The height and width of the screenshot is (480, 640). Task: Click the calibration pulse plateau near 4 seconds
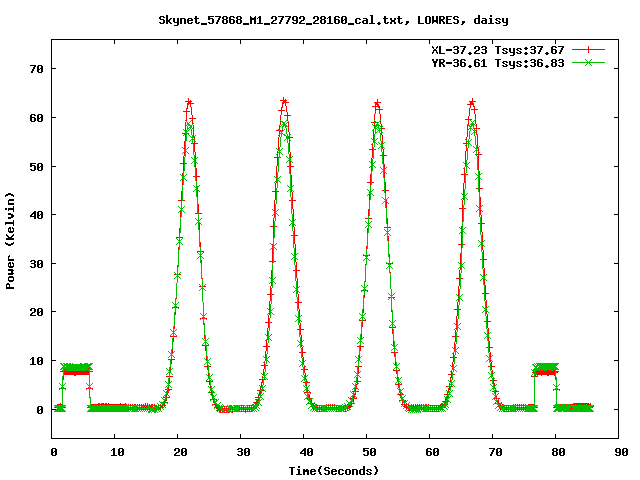coord(76,369)
